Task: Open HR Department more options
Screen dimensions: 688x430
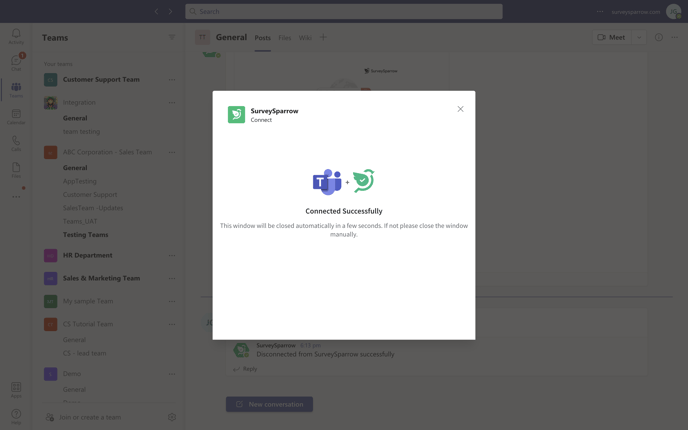Action: click(172, 255)
